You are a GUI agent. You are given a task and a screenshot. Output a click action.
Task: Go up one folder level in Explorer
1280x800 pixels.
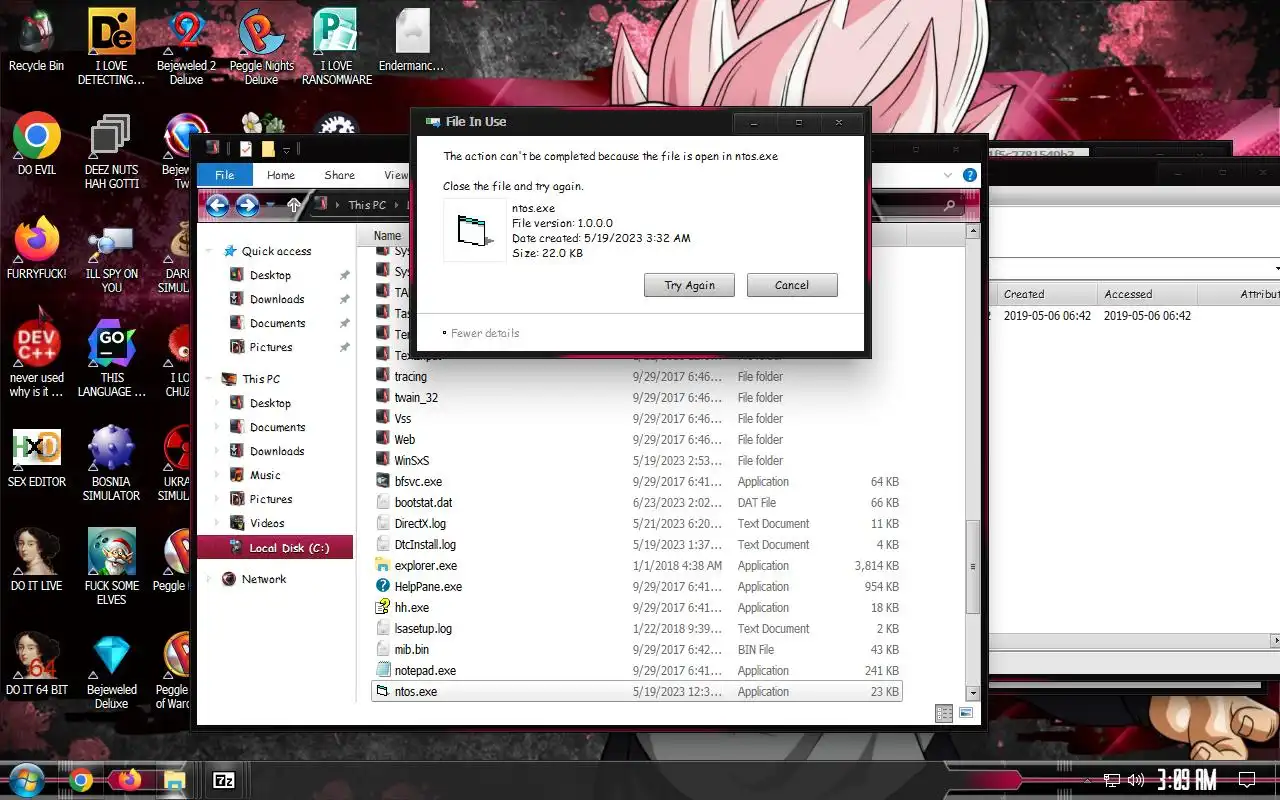[x=294, y=205]
